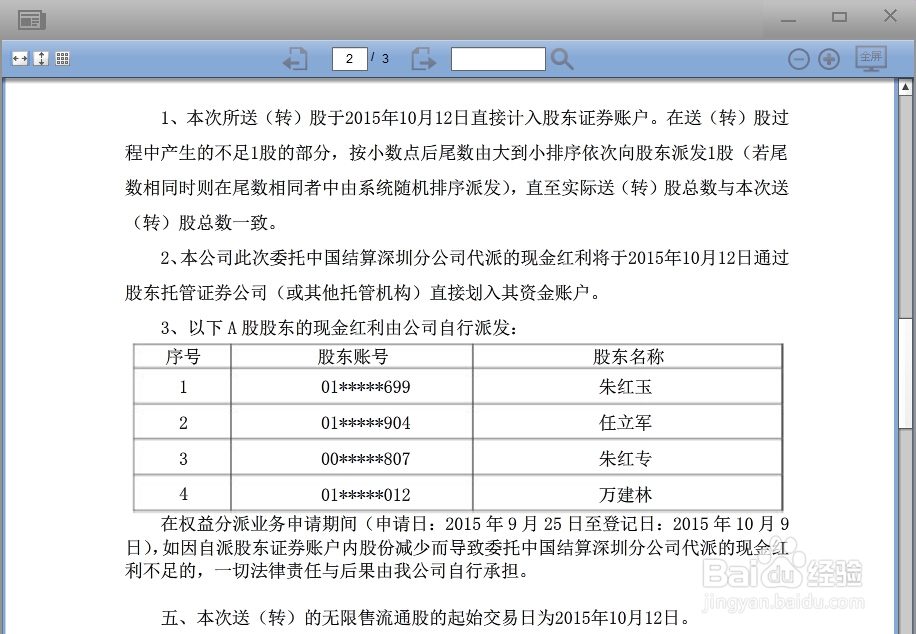Click sequence number 1 cell
Image resolution: width=916 pixels, height=634 pixels.
pos(183,387)
